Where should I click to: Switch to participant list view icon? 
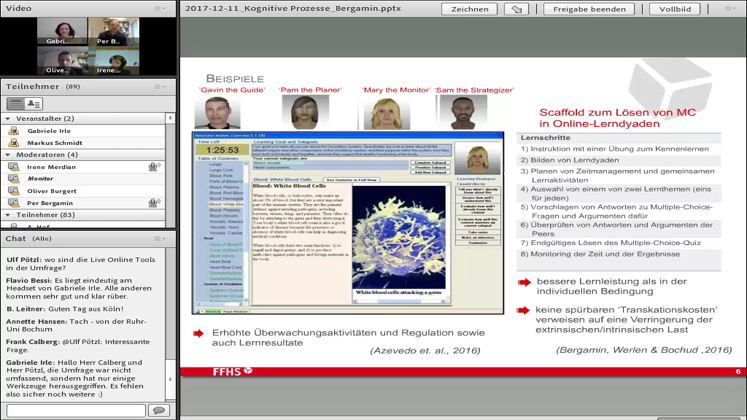point(15,104)
